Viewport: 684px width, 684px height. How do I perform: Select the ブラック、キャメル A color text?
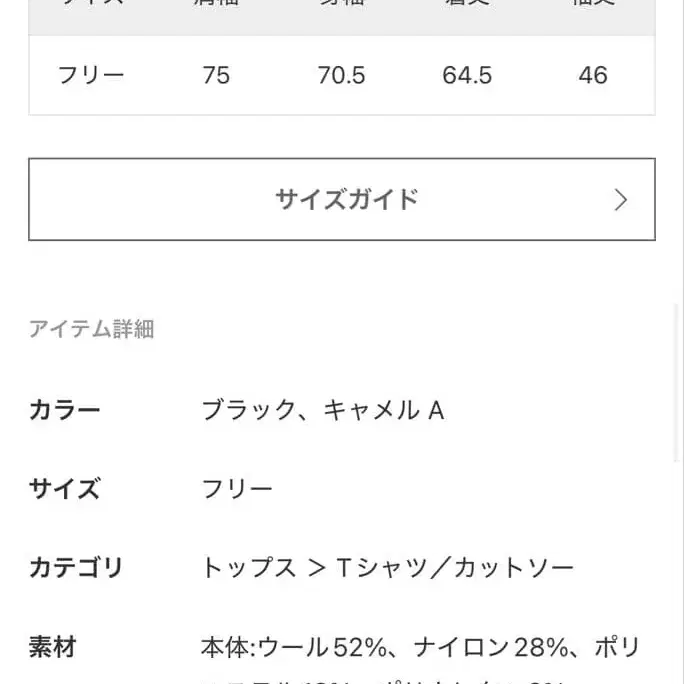pyautogui.click(x=322, y=410)
